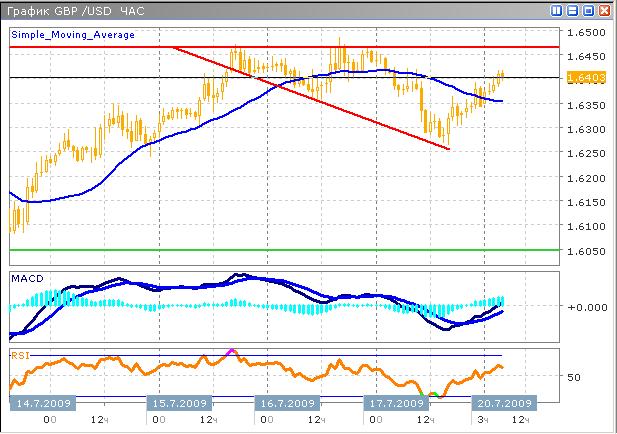The width and height of the screenshot is (617, 434).
Task: Maximize the GBP/USD chart window
Action: coord(588,10)
